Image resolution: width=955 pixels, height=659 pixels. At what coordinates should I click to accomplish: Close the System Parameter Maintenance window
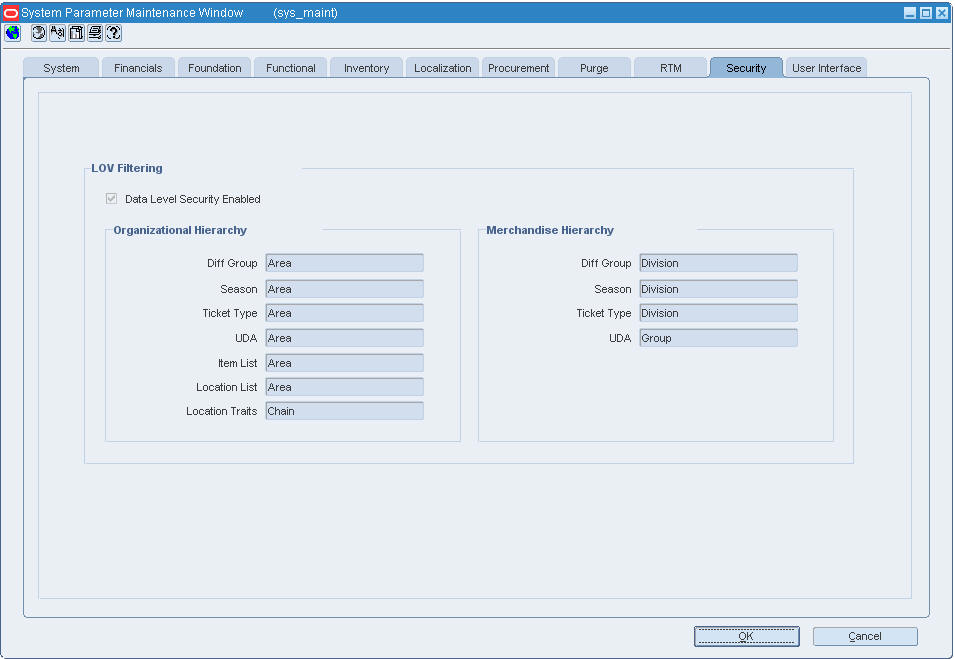coord(942,13)
